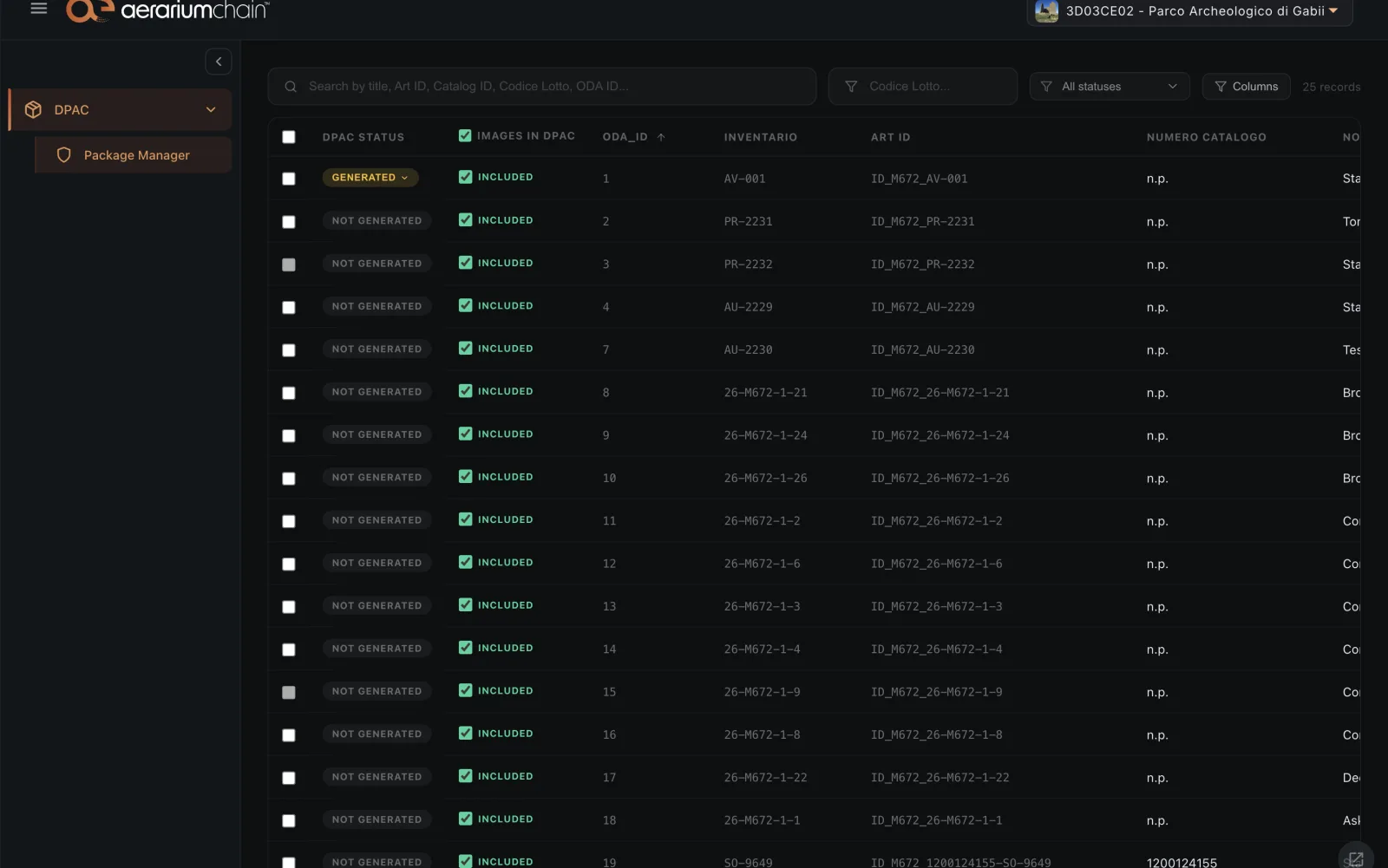This screenshot has height=868, width=1388.
Task: Click the aerariumchain logo
Action: [x=167, y=10]
